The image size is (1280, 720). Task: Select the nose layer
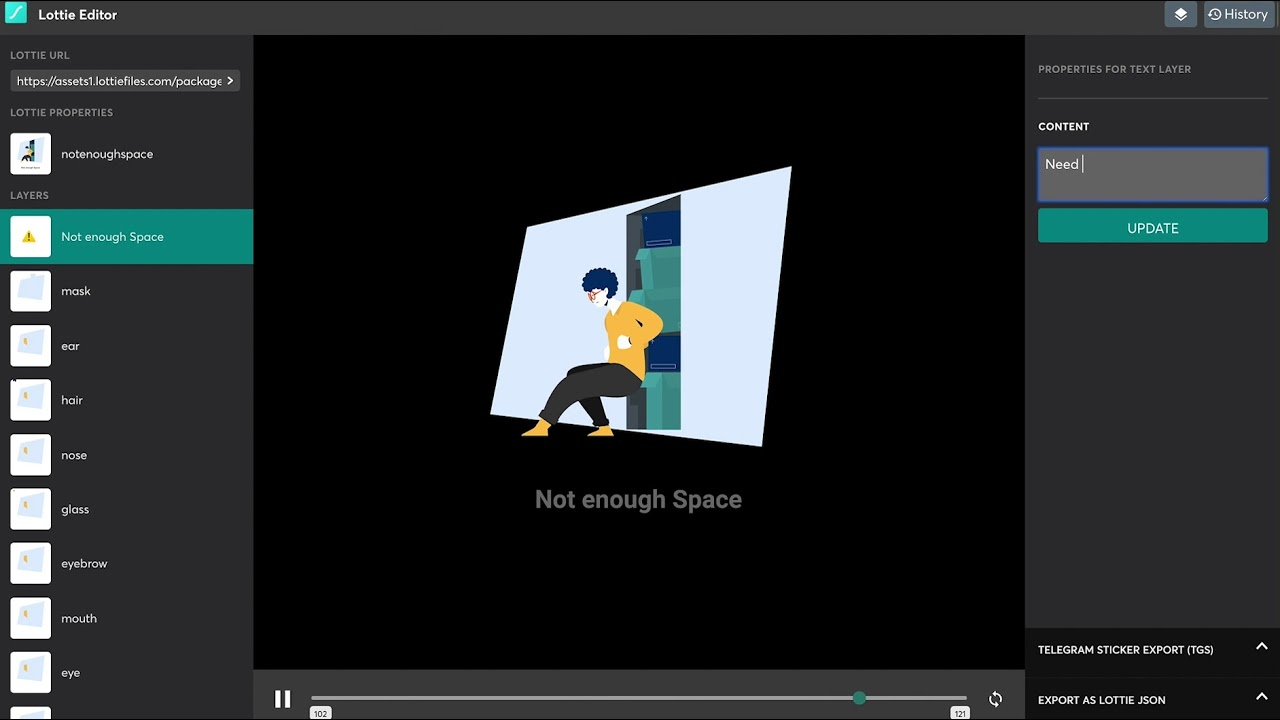pos(126,455)
